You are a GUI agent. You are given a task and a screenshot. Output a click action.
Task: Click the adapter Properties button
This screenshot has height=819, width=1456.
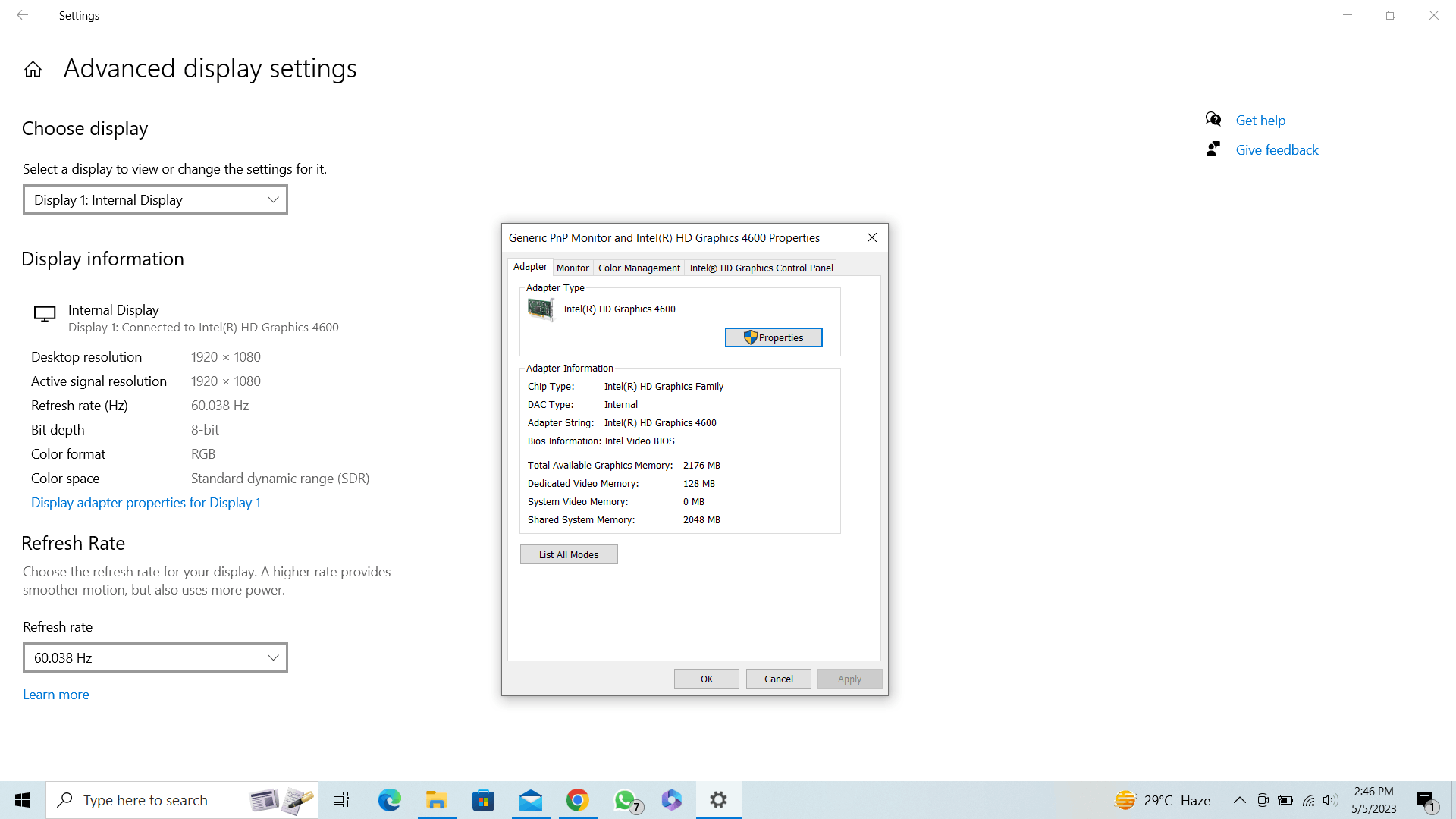tap(773, 337)
